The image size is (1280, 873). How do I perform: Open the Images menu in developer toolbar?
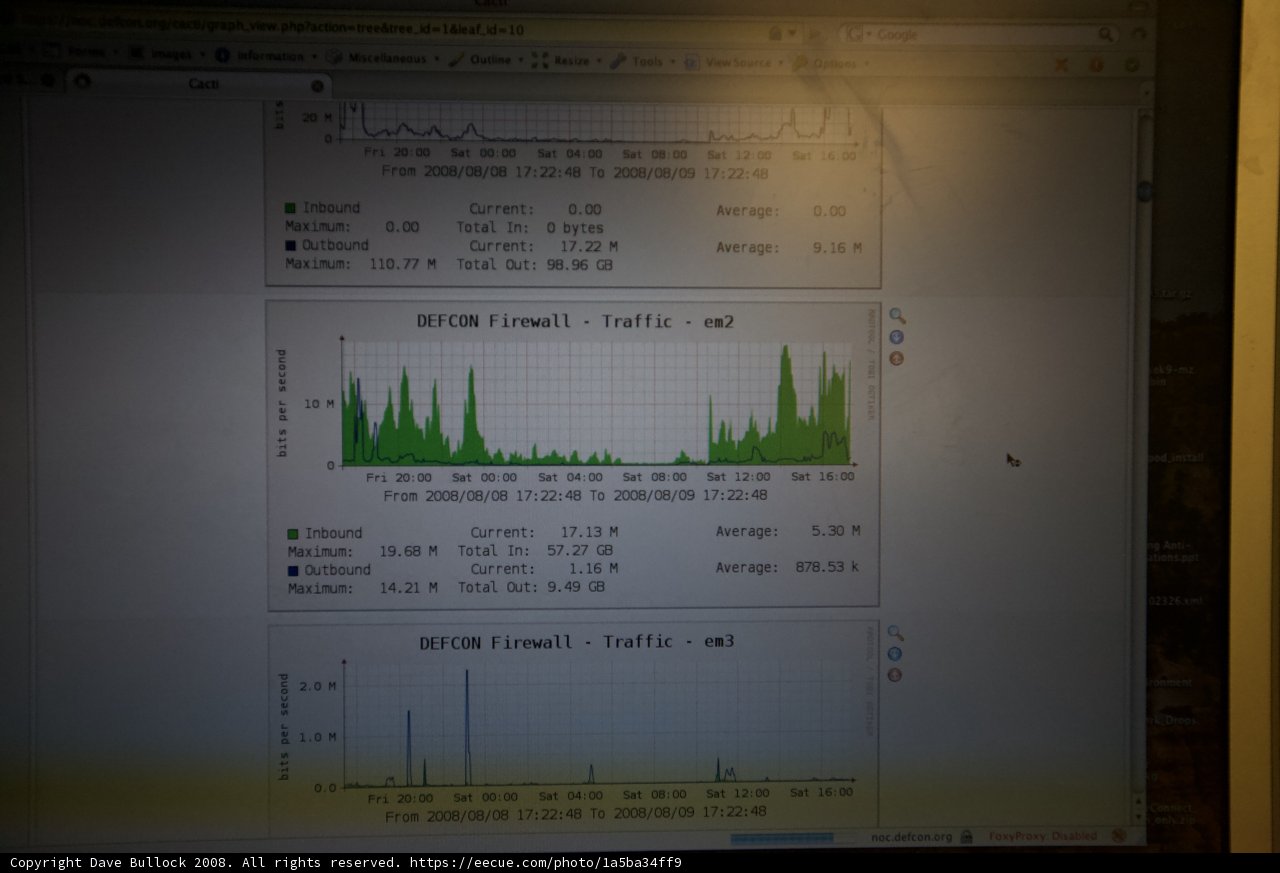pyautogui.click(x=165, y=54)
